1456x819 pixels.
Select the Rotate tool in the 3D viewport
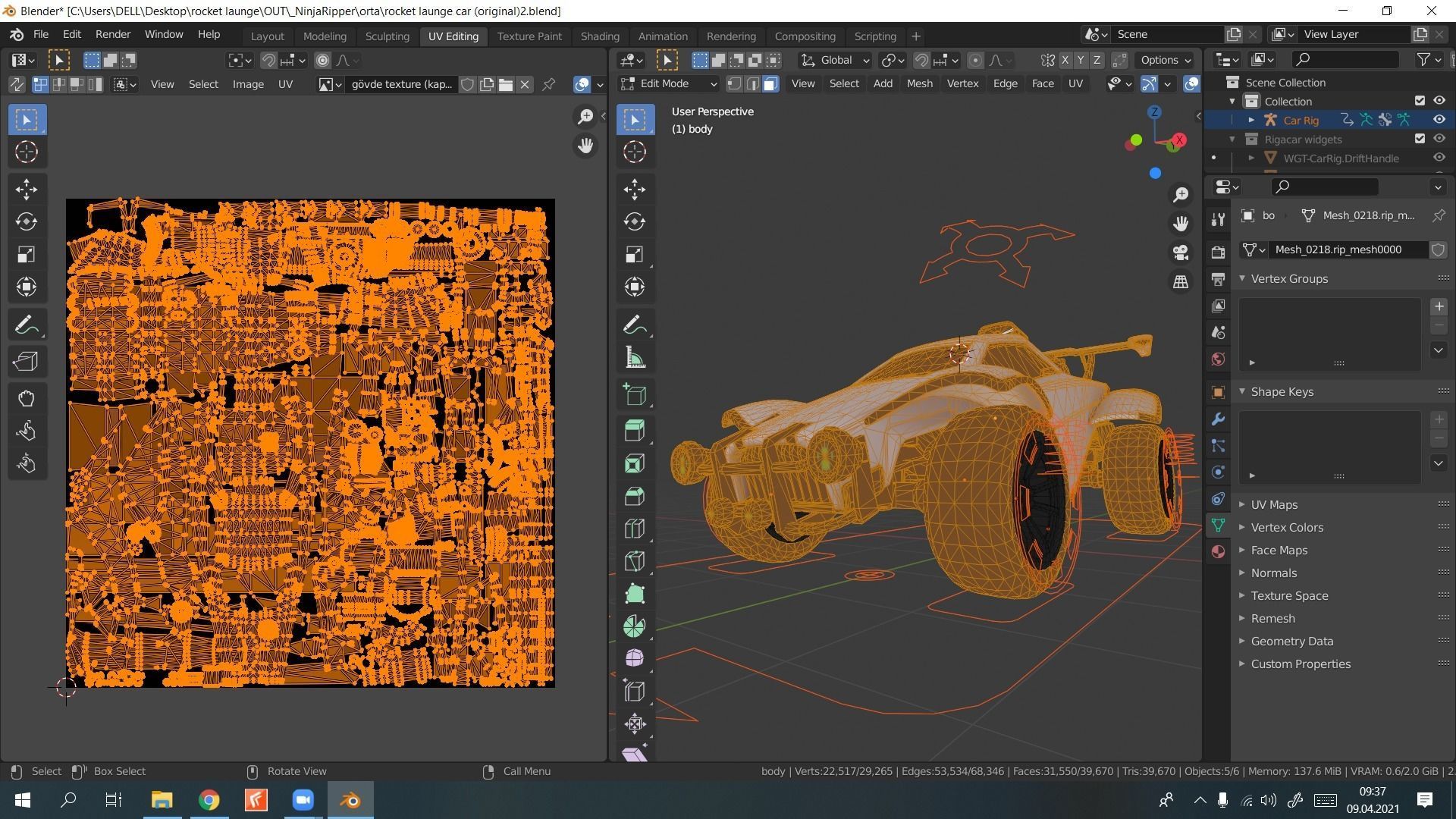tap(635, 221)
